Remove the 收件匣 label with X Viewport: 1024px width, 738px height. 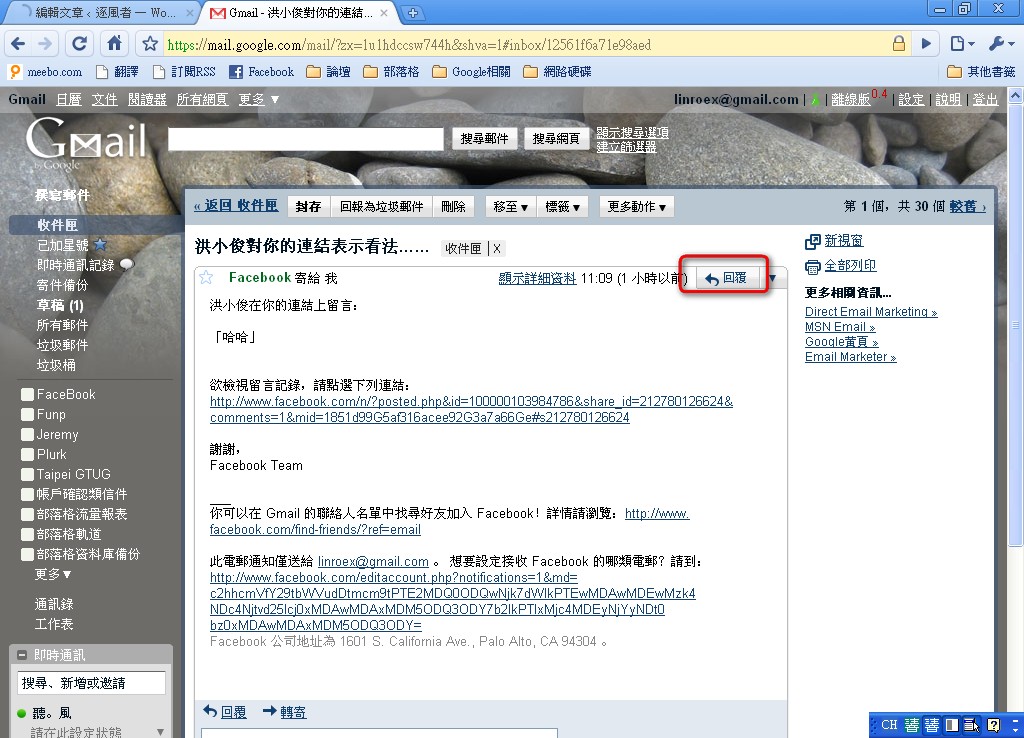[x=497, y=249]
